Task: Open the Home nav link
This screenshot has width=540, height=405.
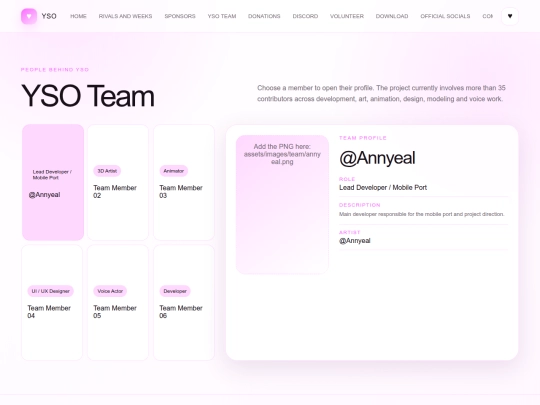Action: [x=78, y=16]
